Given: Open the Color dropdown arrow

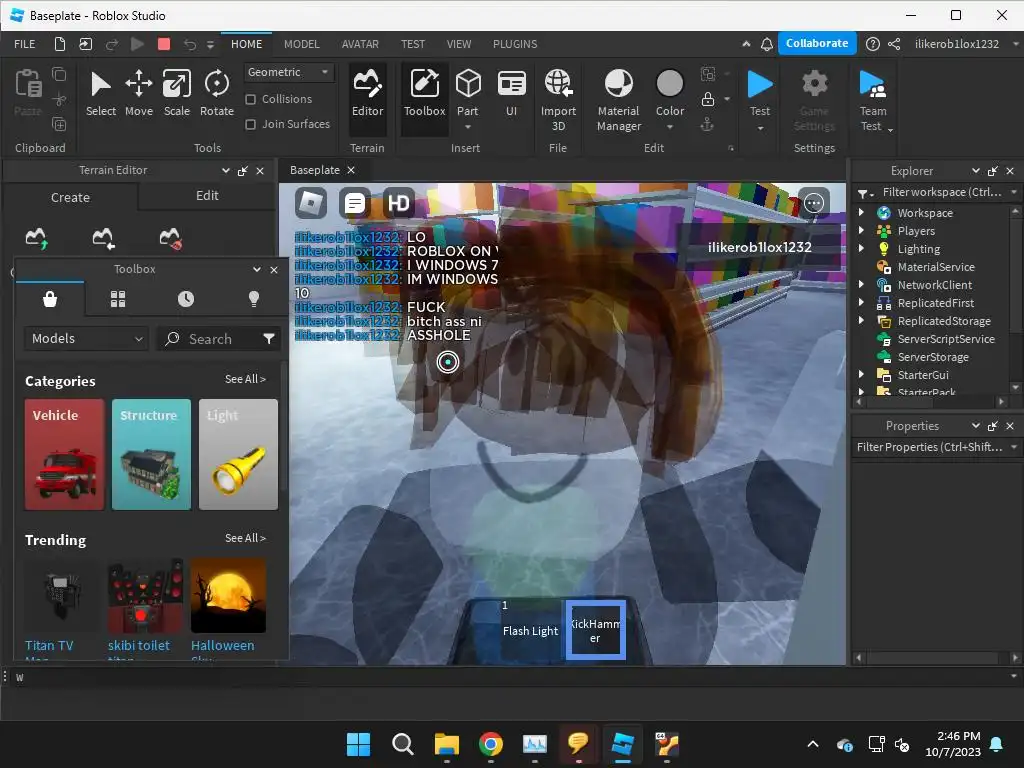Looking at the screenshot, I should click(669, 127).
